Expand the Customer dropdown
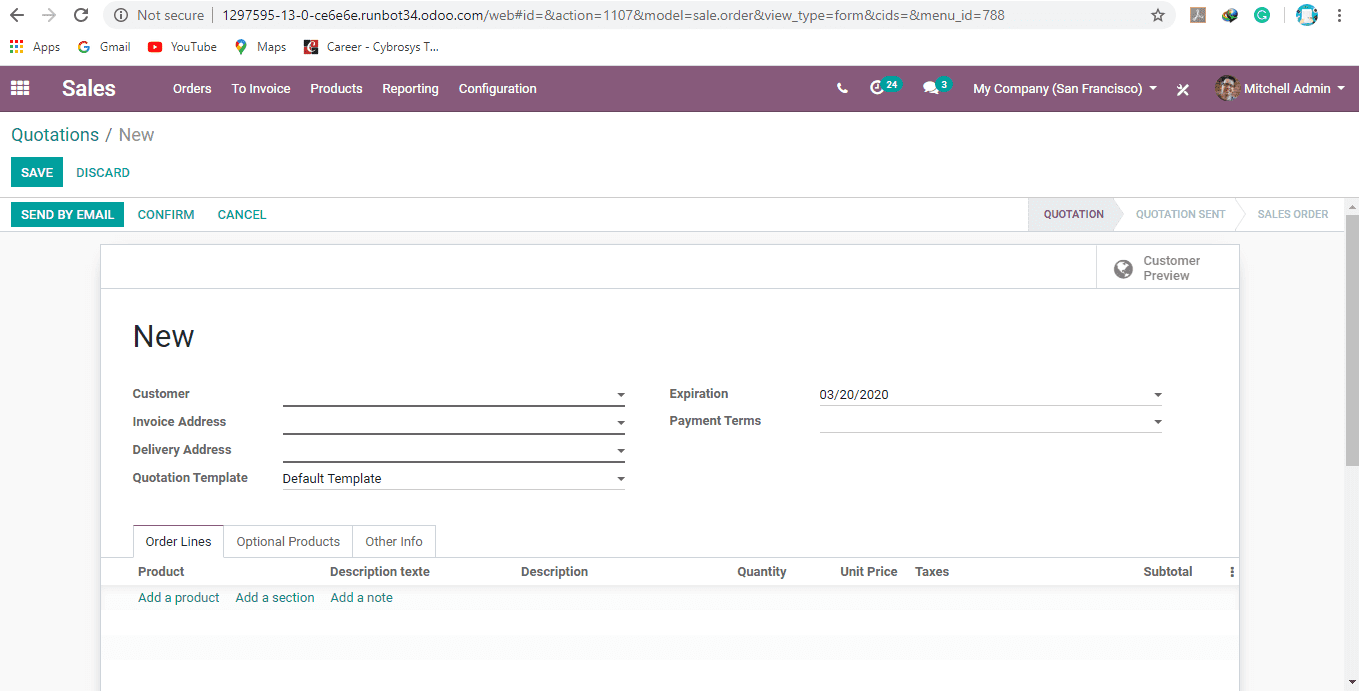Screen dimensions: 1359x691 pos(621,395)
